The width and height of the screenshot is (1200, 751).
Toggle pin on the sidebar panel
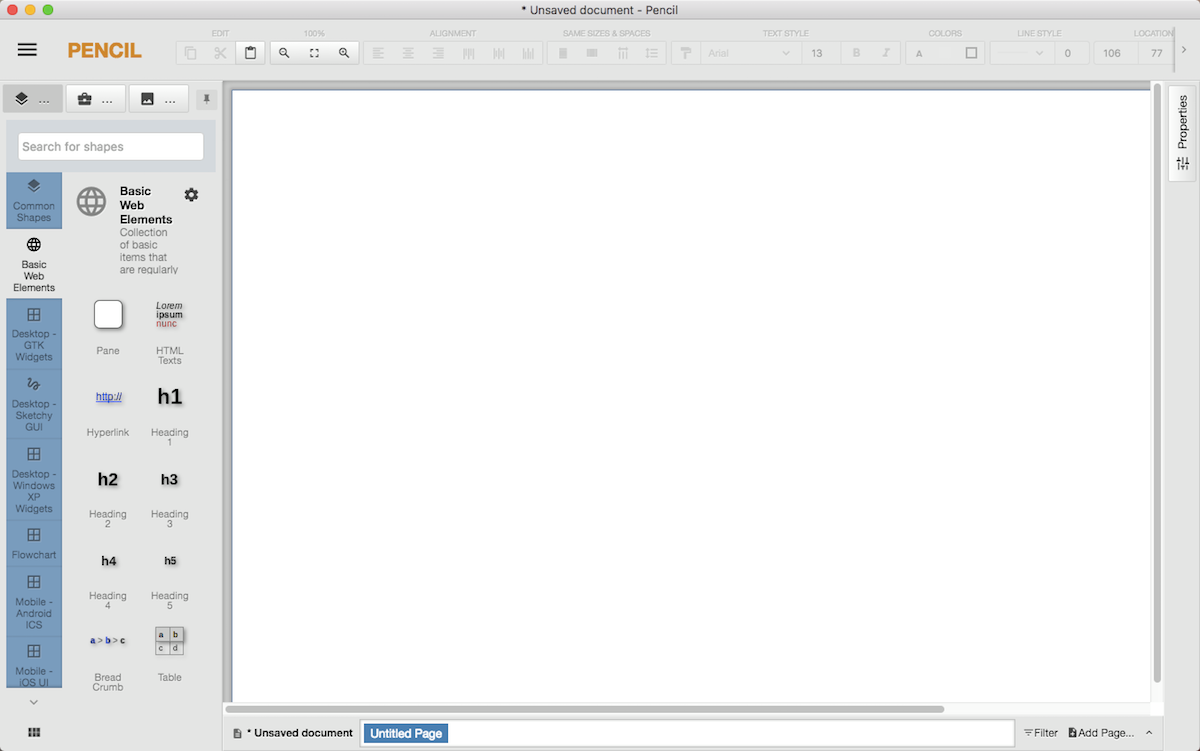[206, 99]
